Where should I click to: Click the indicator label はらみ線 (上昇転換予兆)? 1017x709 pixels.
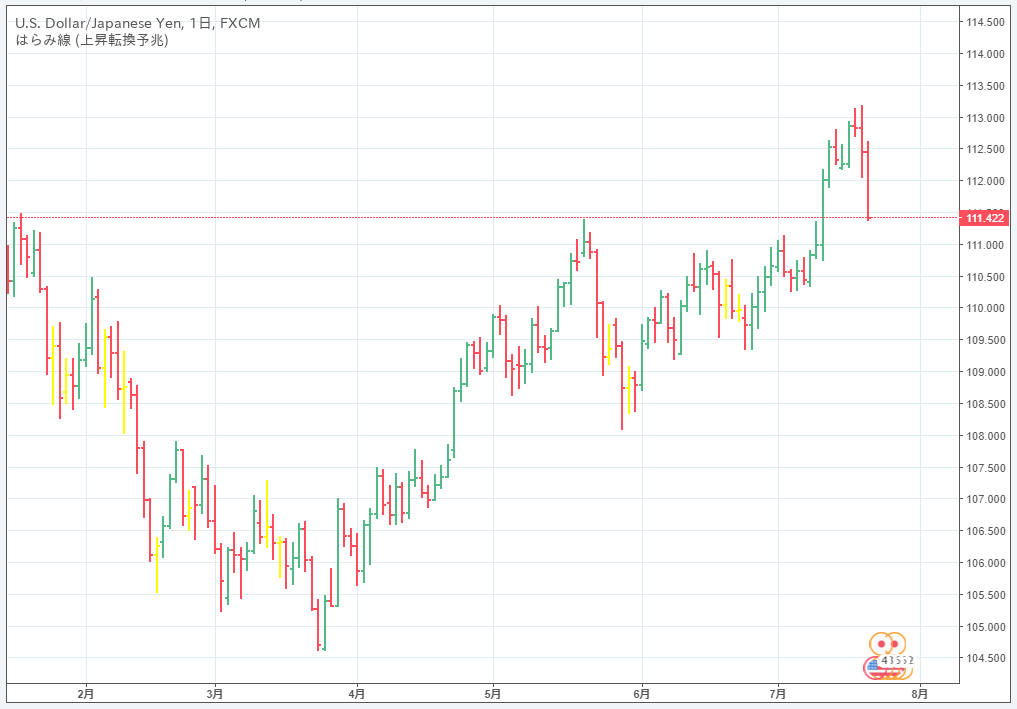(x=91, y=40)
